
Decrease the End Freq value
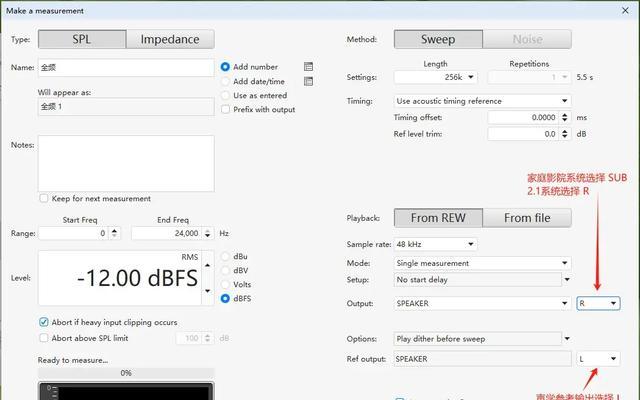[208, 236]
